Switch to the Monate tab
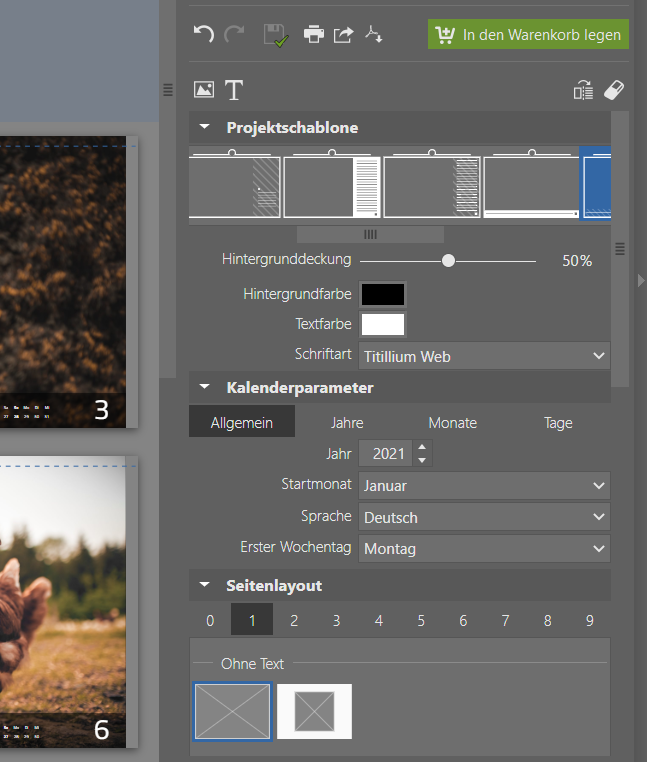 [x=452, y=423]
